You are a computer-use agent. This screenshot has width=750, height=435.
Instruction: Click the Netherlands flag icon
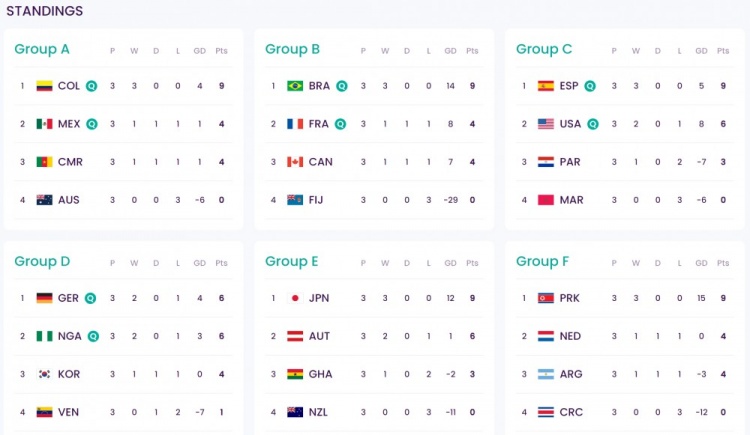[x=546, y=336]
